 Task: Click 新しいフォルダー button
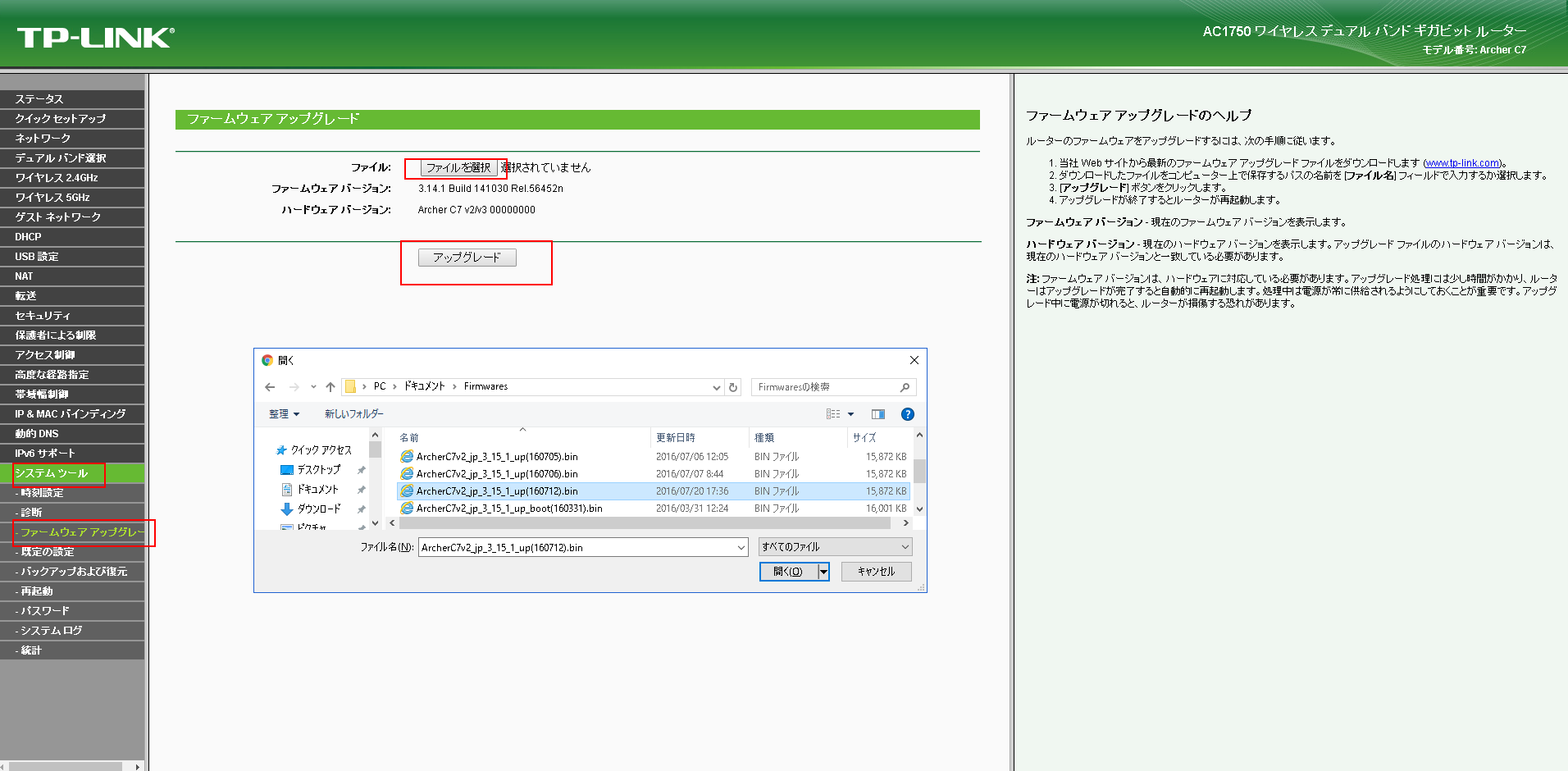(x=354, y=414)
